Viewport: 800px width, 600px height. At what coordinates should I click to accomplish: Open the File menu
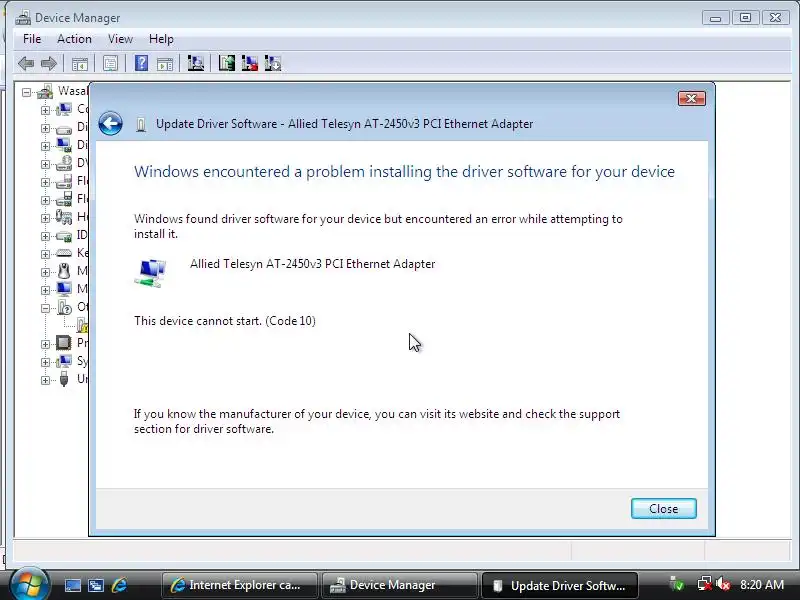pos(32,39)
